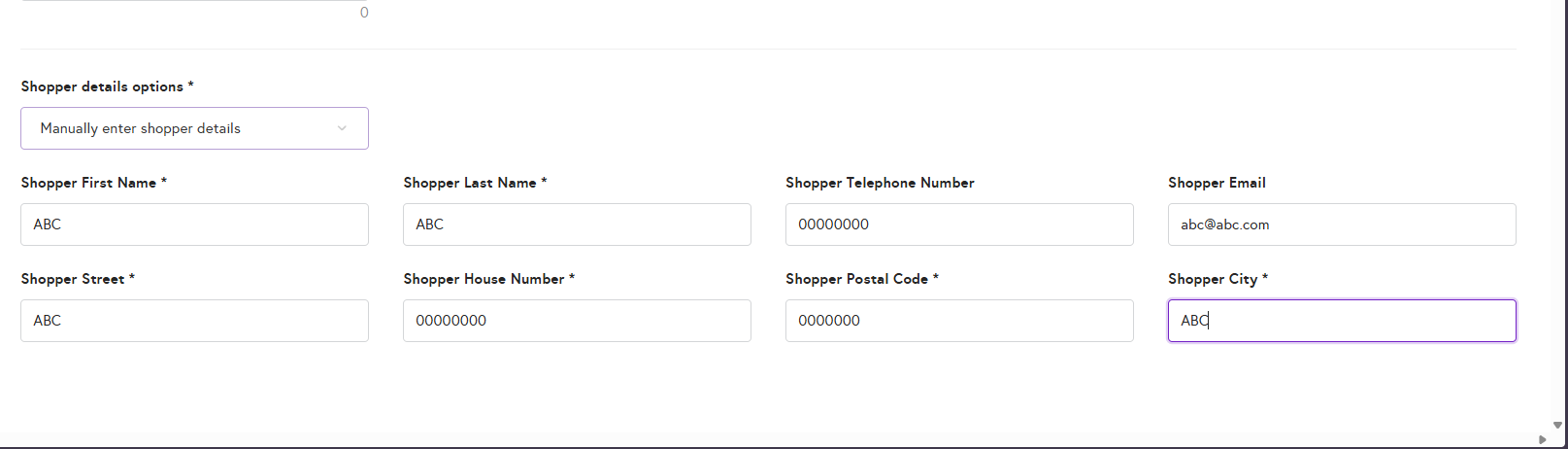The height and width of the screenshot is (449, 1568).
Task: Click the "Shopper Postal Code" label
Action: click(x=856, y=279)
